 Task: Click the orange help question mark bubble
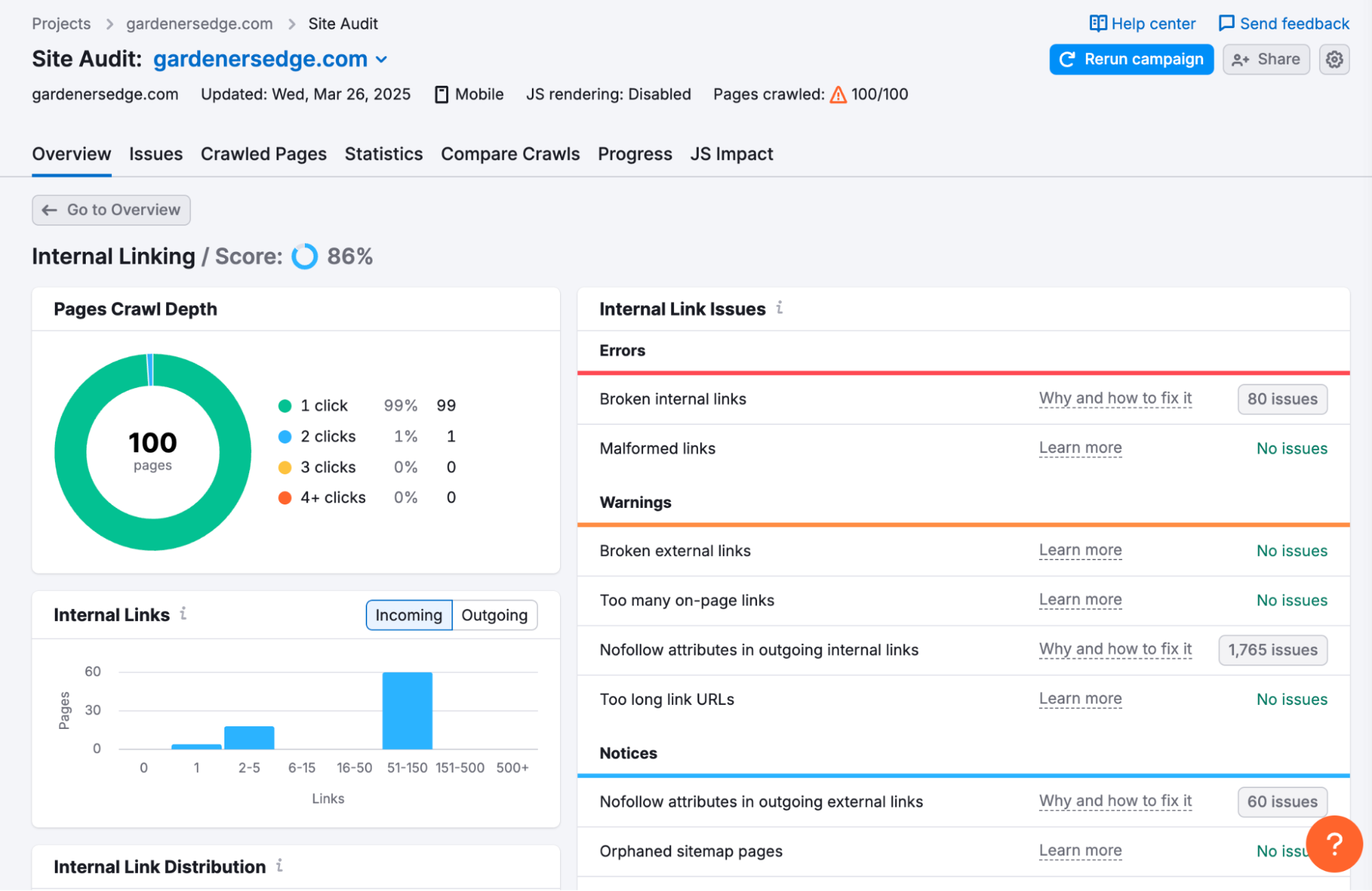1334,844
